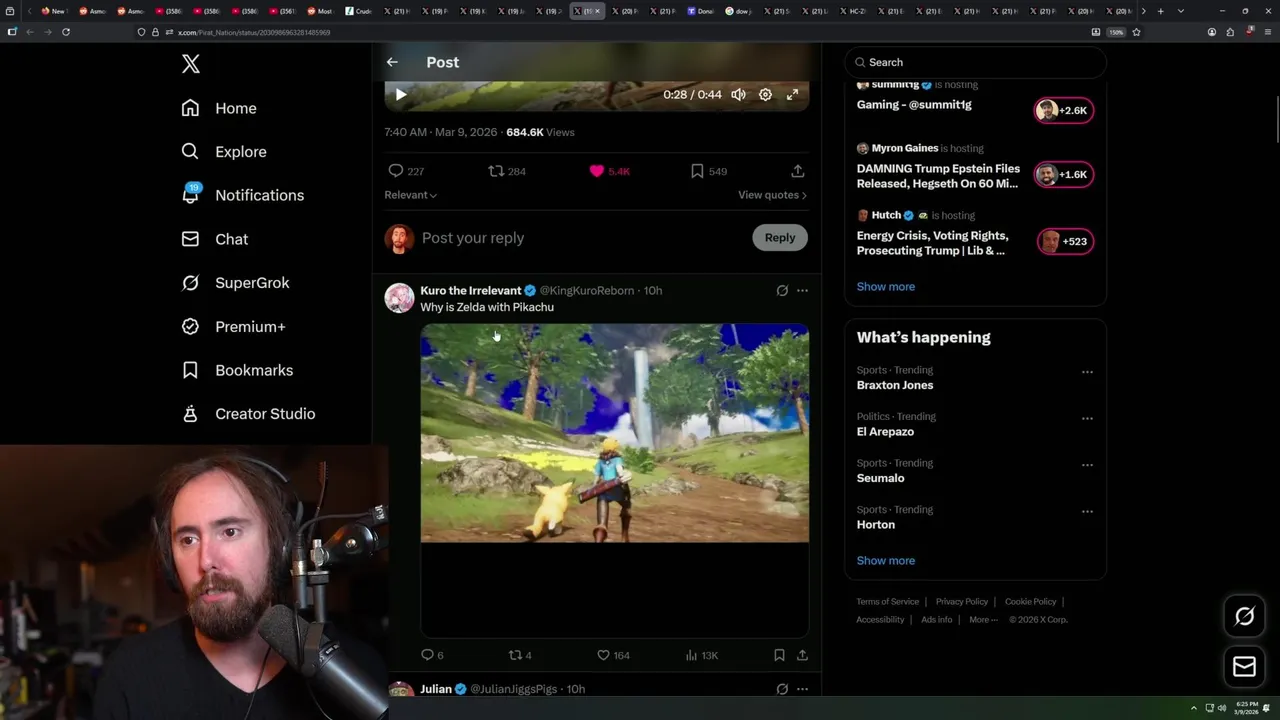Show more live spaces

point(885,287)
